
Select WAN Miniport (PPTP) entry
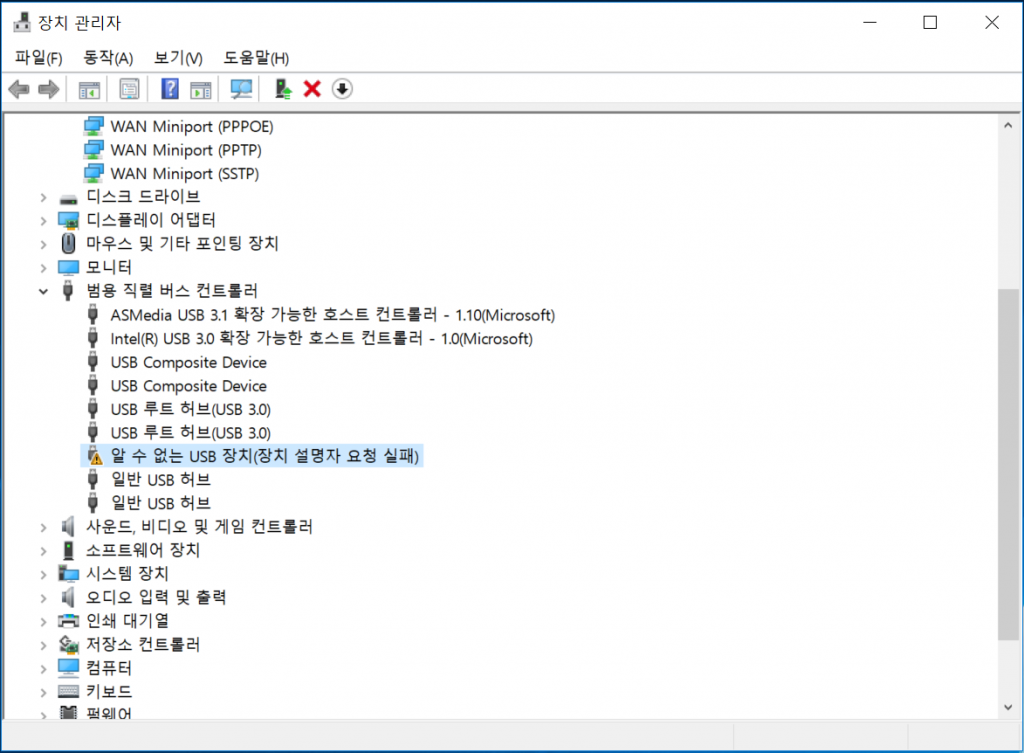pyautogui.click(x=186, y=150)
